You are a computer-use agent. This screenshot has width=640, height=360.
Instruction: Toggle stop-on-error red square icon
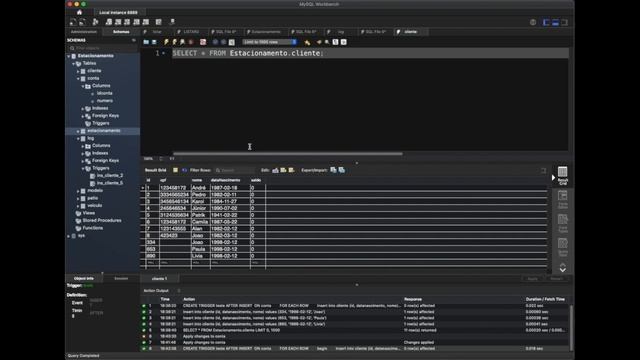pos(203,42)
